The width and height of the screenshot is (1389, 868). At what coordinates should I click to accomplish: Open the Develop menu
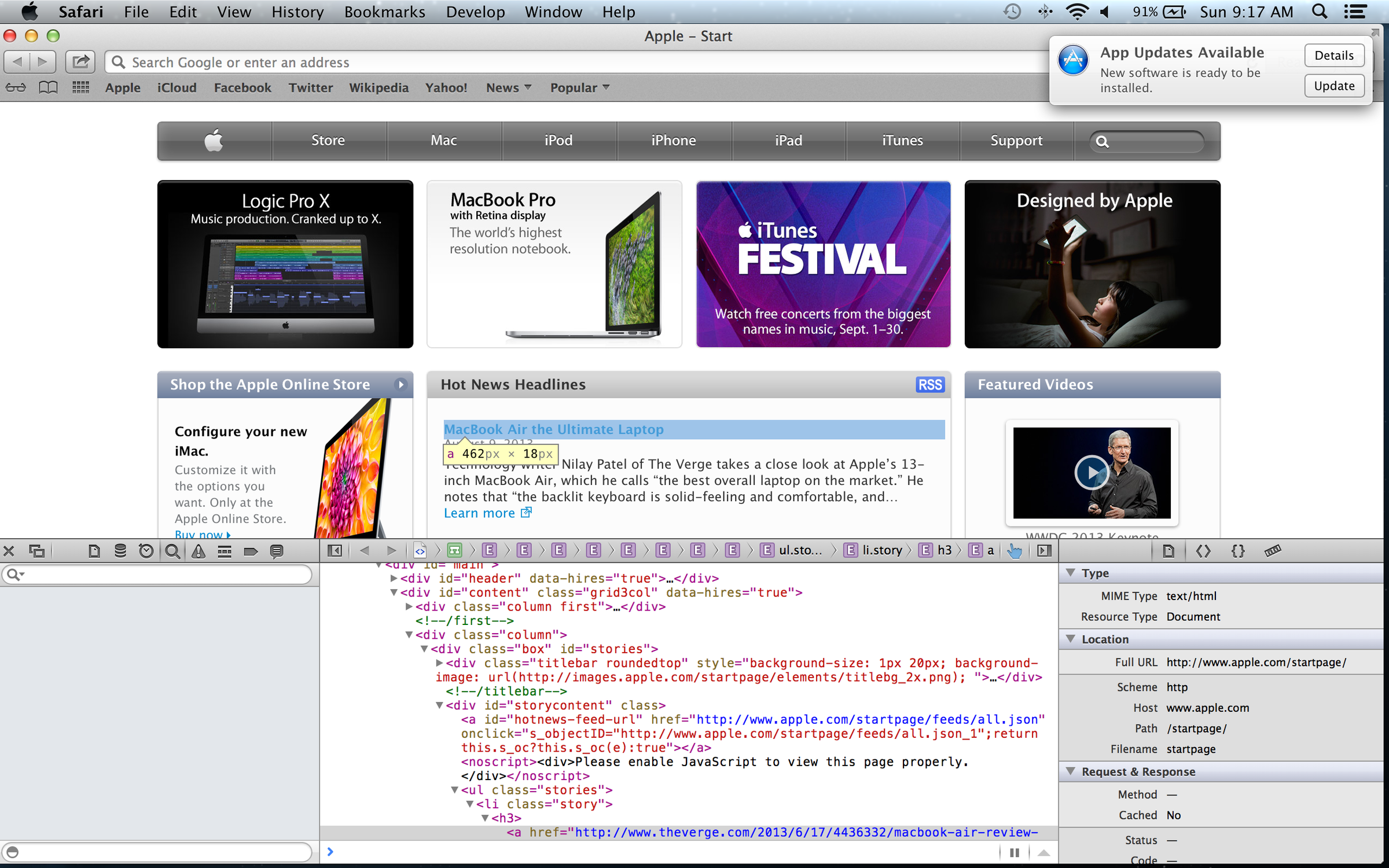(475, 12)
